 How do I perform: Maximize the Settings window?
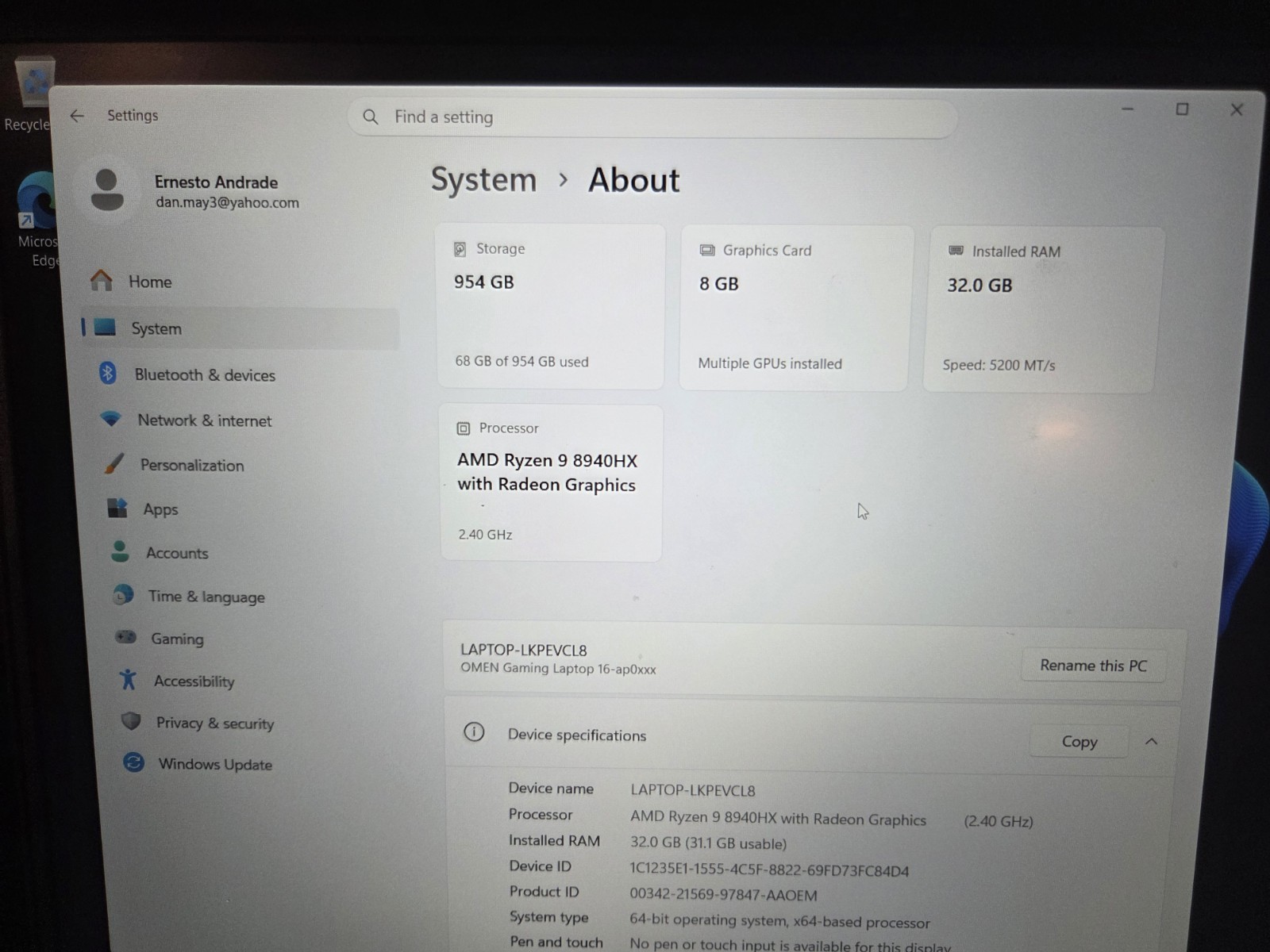(1182, 109)
